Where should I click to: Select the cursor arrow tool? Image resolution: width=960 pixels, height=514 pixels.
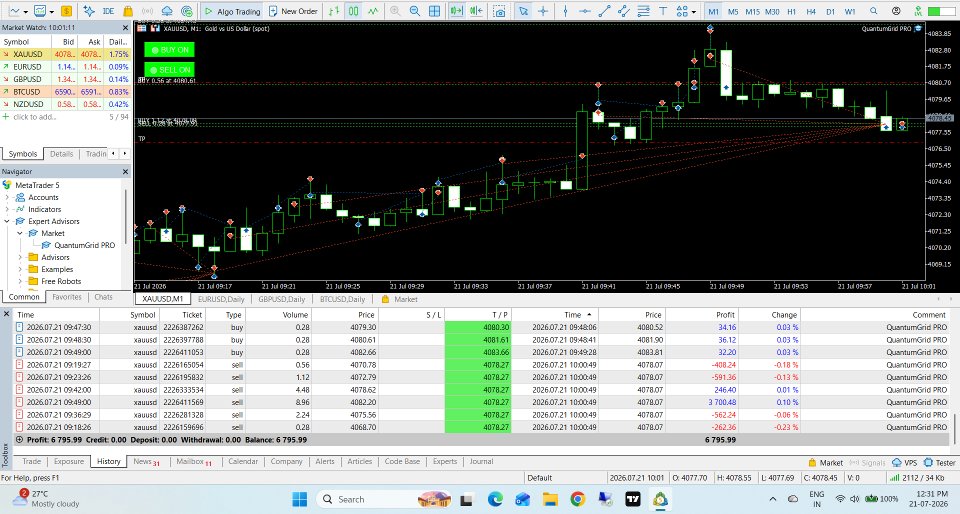point(523,11)
